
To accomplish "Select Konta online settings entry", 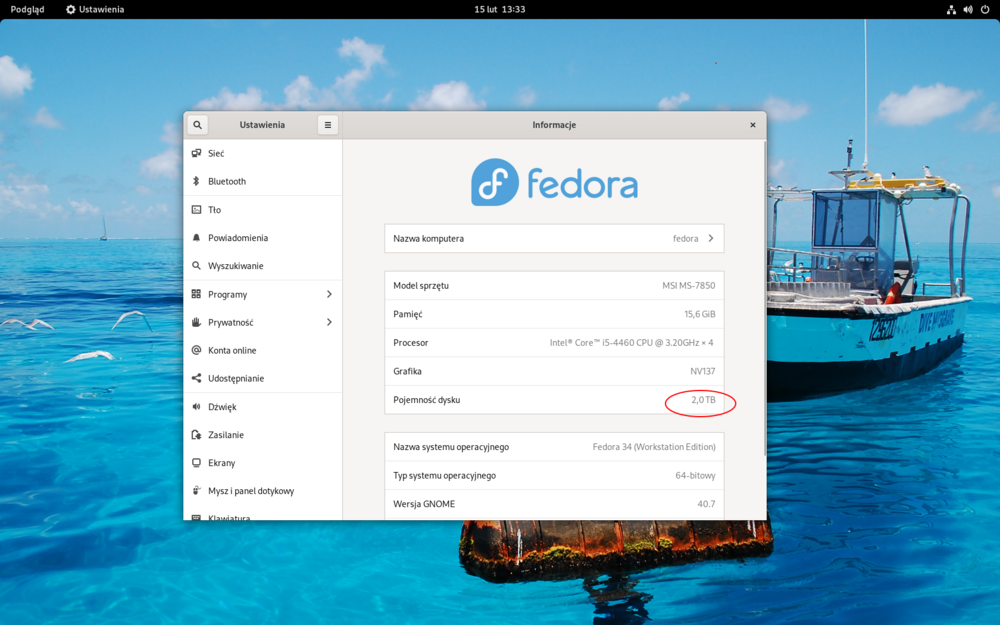I will (x=263, y=350).
